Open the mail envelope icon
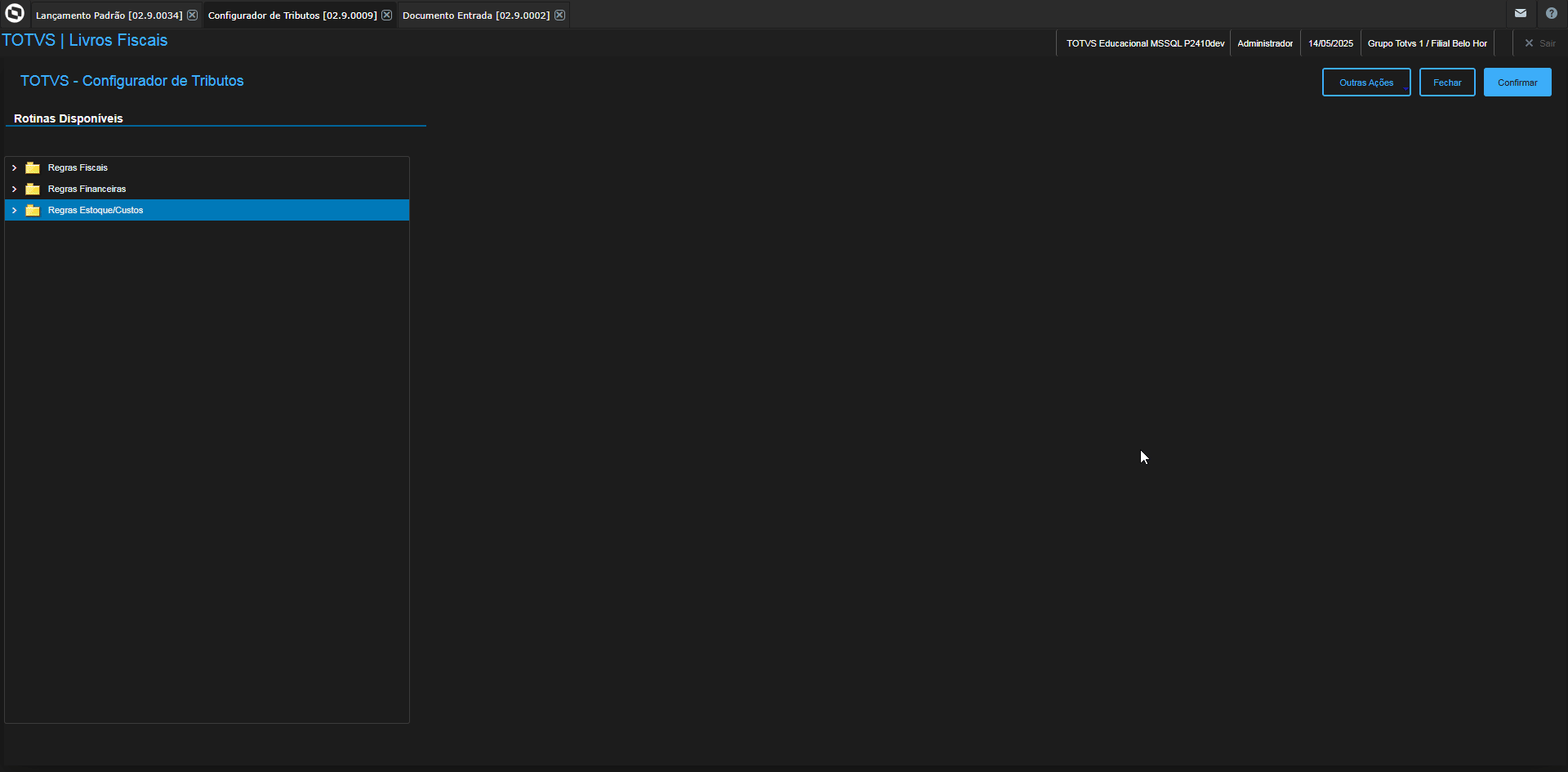This screenshot has height=772, width=1568. point(1521,13)
